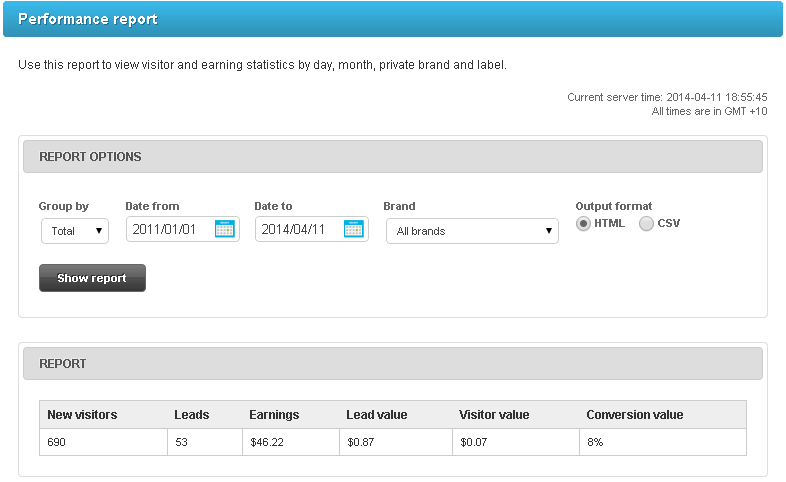The image size is (786, 482).
Task: Click into the Date from field 2011/01/01
Action: tap(170, 229)
